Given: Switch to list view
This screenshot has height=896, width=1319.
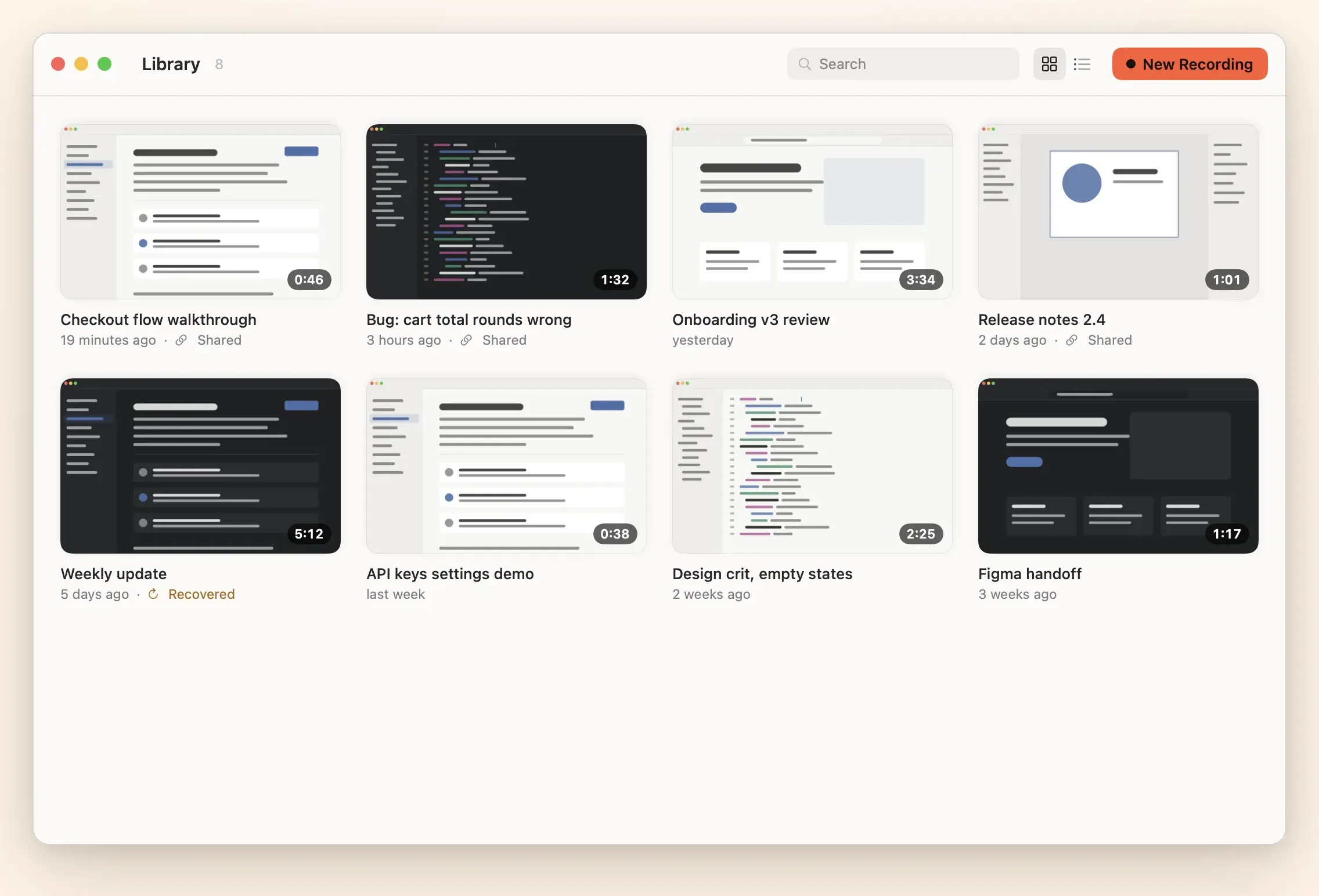Looking at the screenshot, I should point(1082,64).
